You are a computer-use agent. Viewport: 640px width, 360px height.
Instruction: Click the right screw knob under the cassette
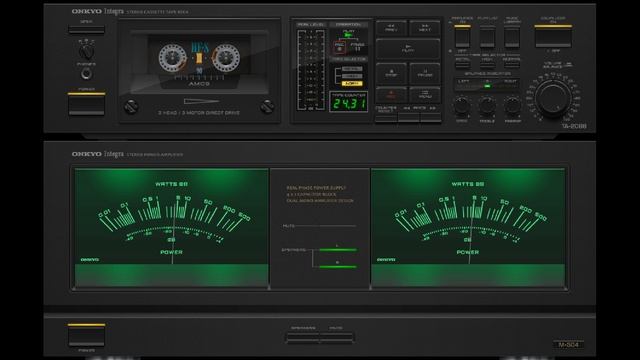[267, 107]
